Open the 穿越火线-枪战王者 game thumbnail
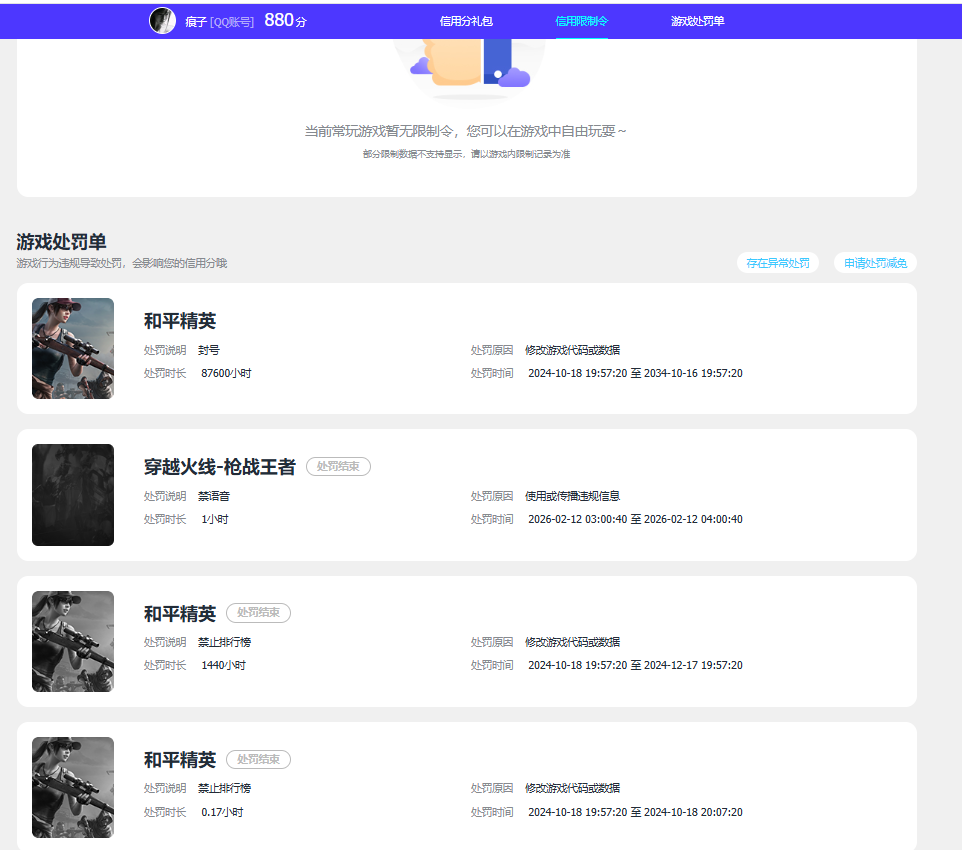The height and width of the screenshot is (850, 962). point(73,495)
